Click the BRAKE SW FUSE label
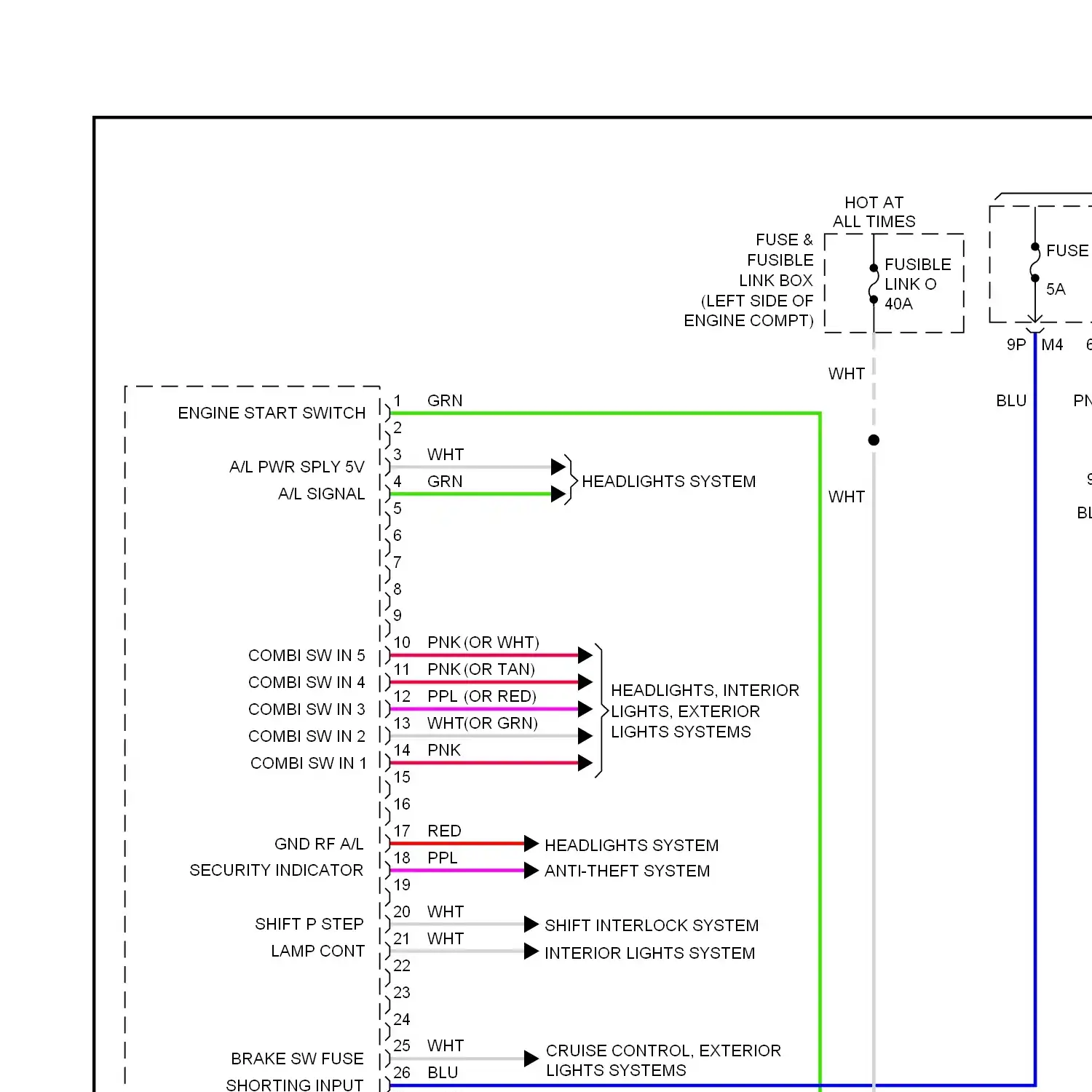 pyautogui.click(x=297, y=1059)
